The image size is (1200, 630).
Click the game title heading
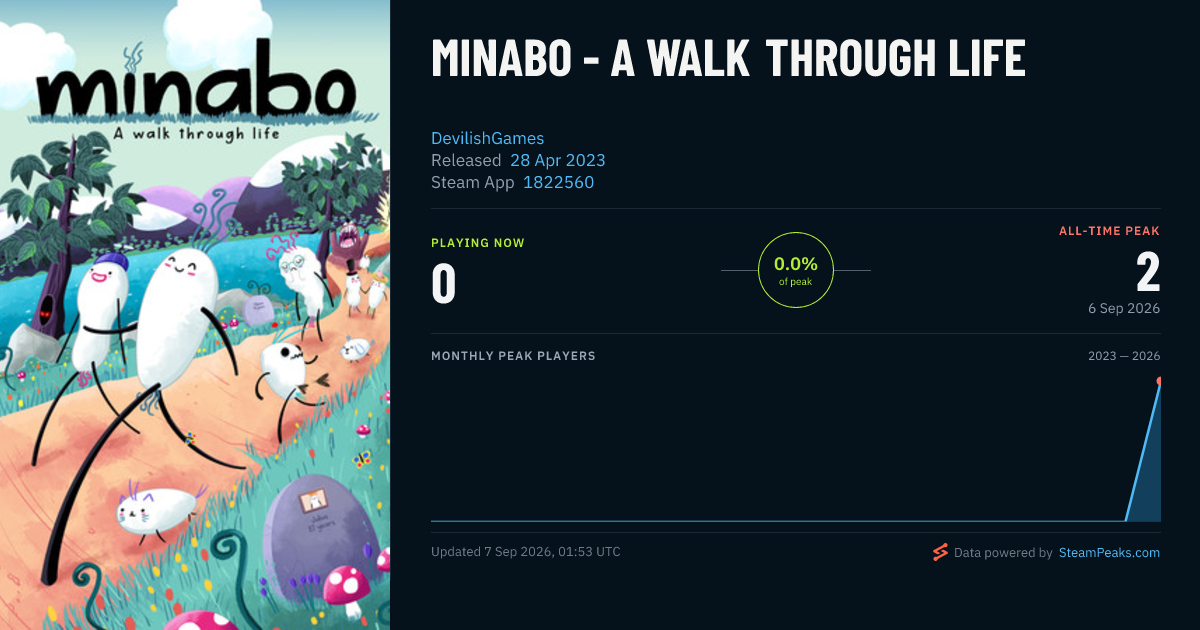(728, 58)
